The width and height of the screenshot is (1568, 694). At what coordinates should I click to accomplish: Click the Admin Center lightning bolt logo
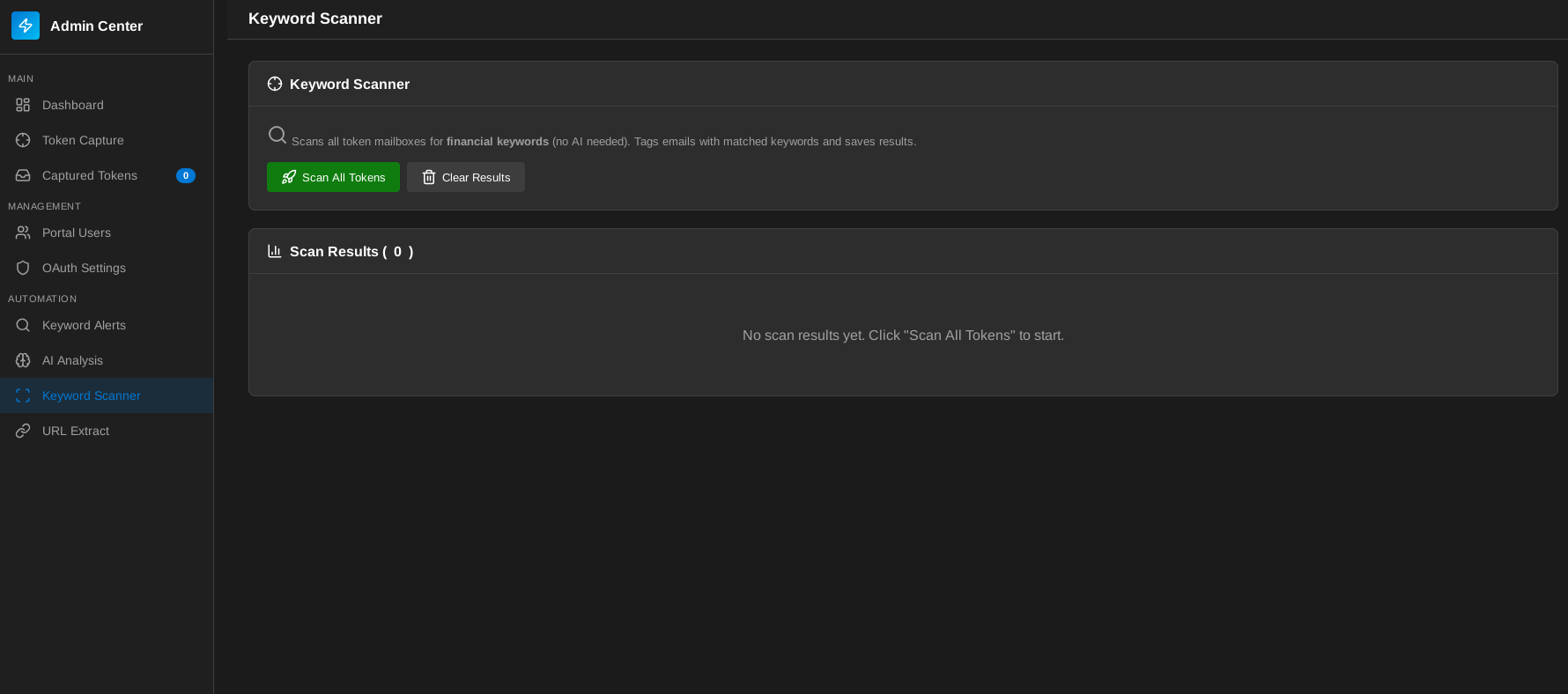coord(26,26)
